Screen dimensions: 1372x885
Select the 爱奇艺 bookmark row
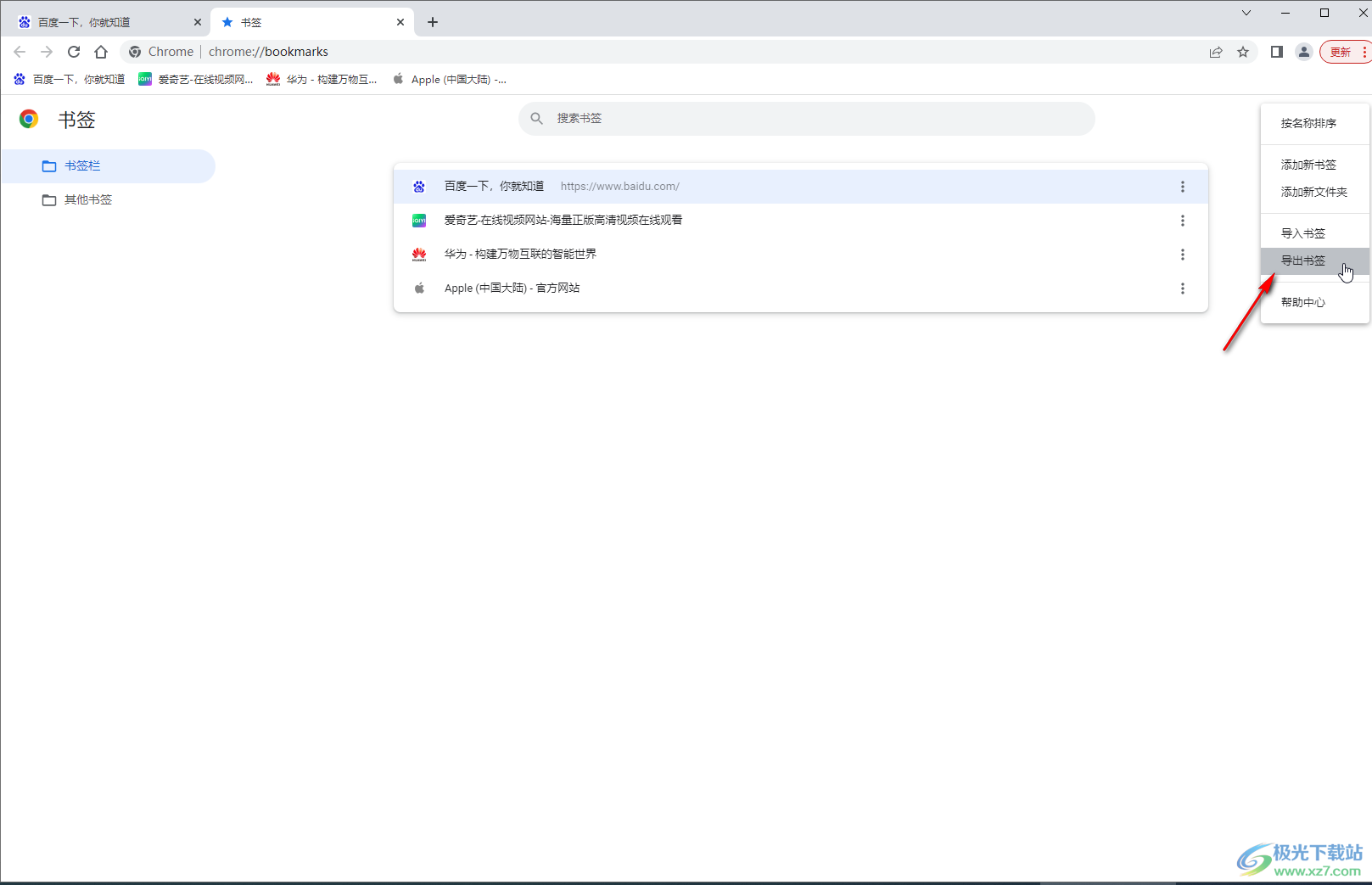click(801, 221)
